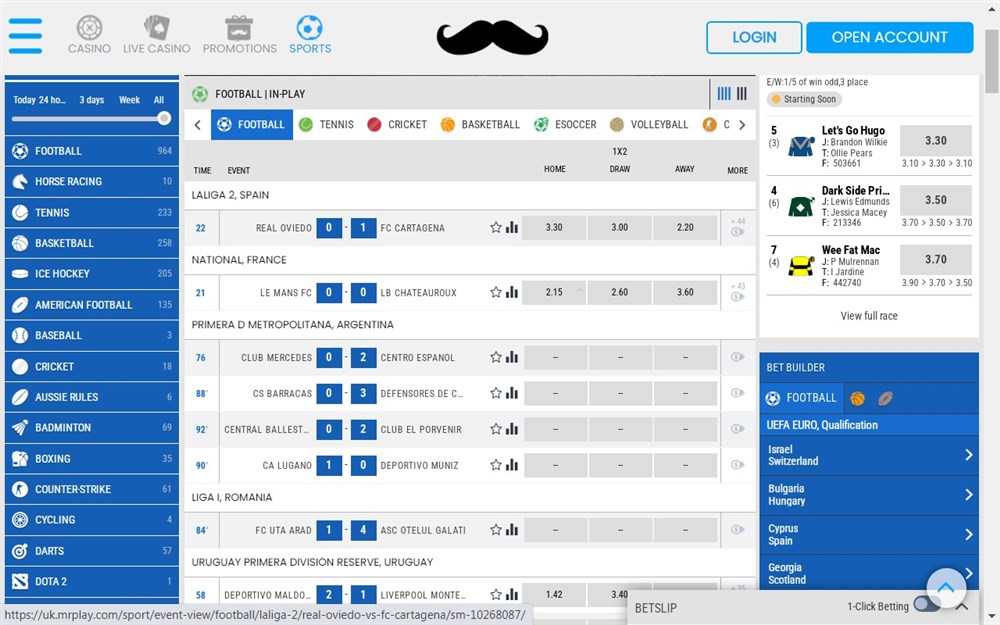Switch to four-column odds layout
1000x625 pixels.
[724, 94]
